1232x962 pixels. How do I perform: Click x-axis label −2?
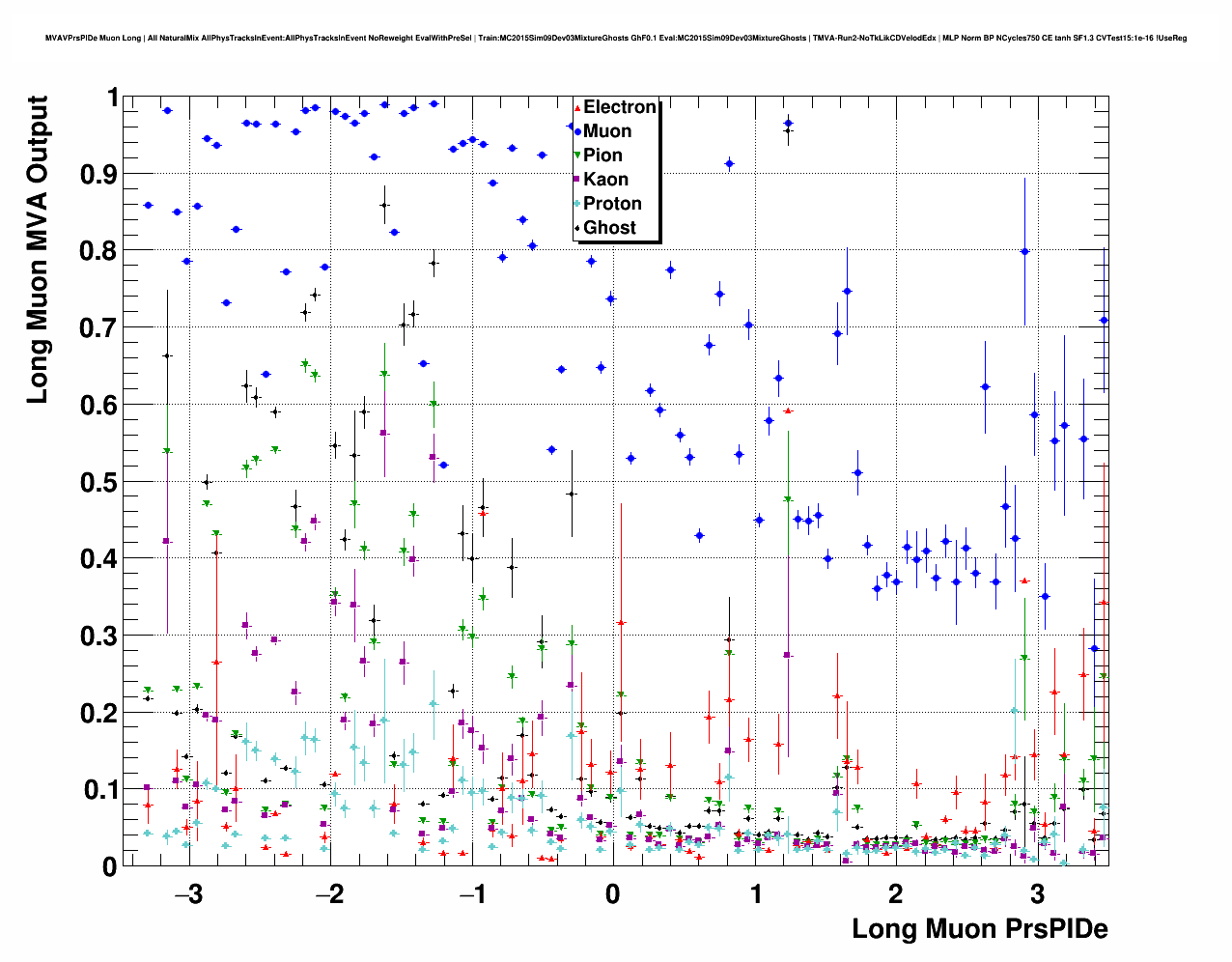click(x=330, y=893)
